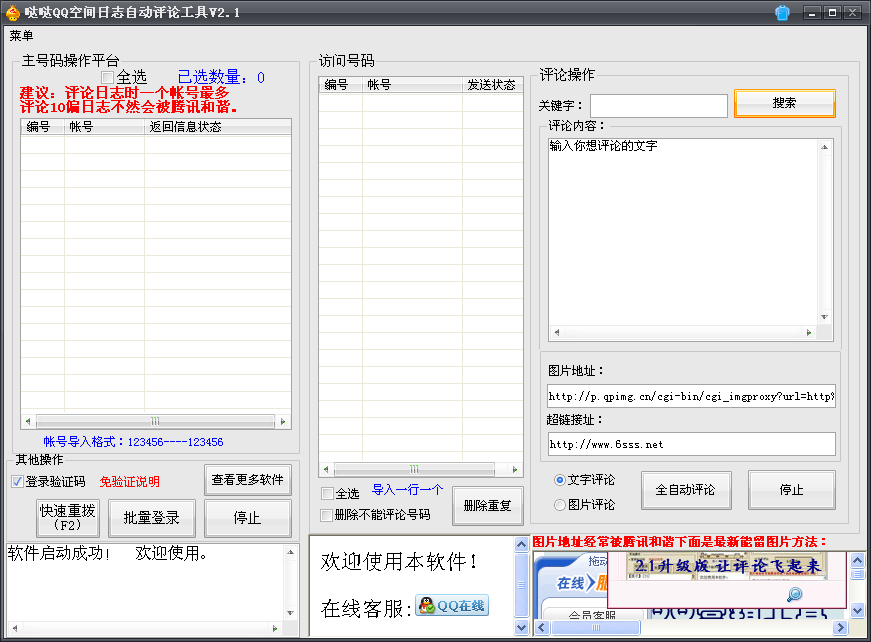Click the welcome panel scroll-down arrow

click(x=522, y=627)
